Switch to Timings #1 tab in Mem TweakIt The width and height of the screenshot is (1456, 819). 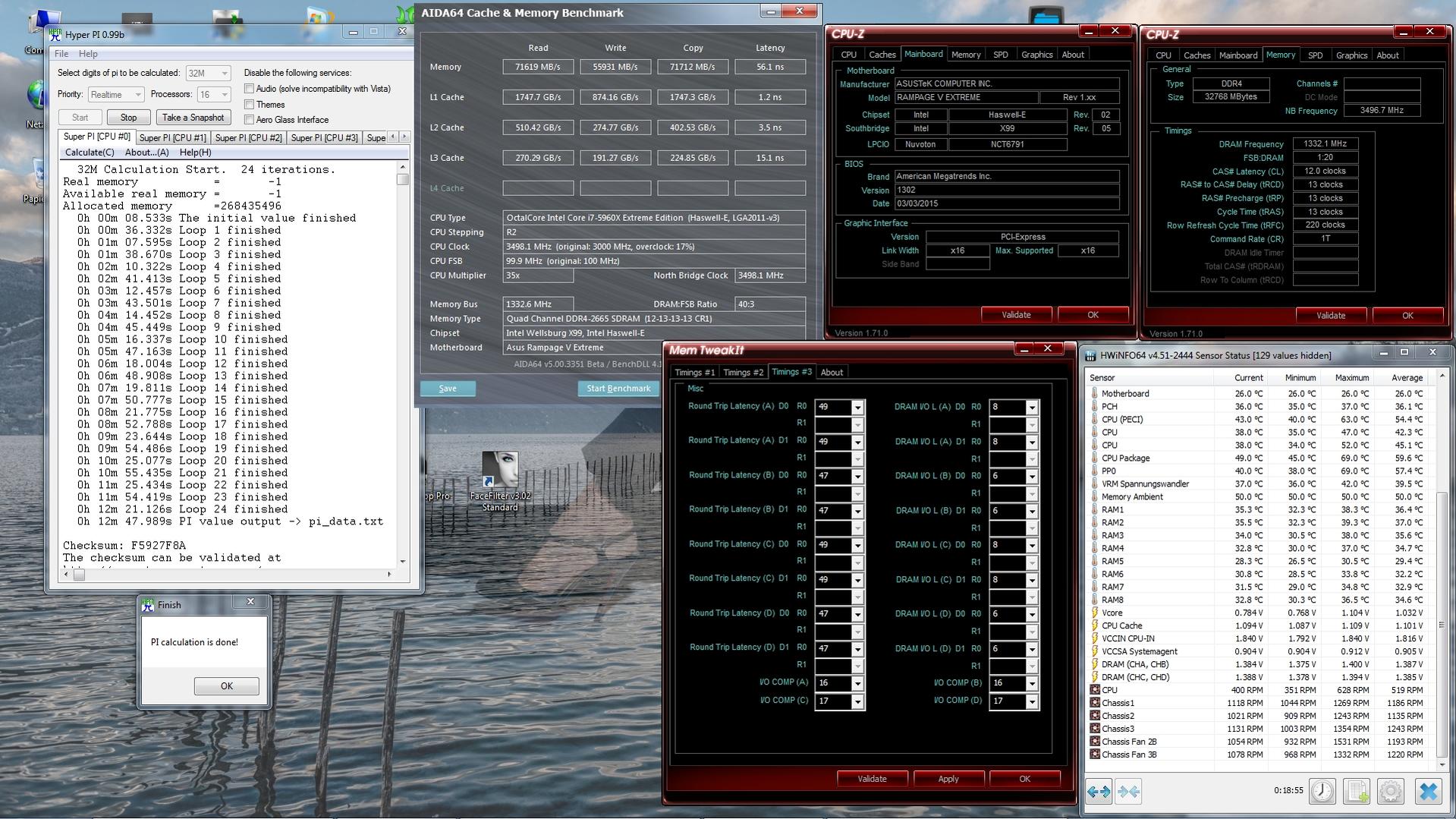click(x=694, y=372)
